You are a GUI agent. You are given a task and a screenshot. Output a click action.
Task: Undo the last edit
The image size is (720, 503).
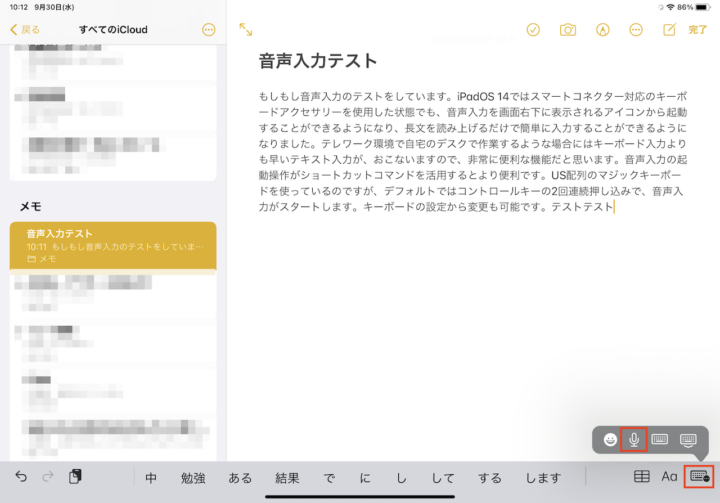(x=21, y=476)
